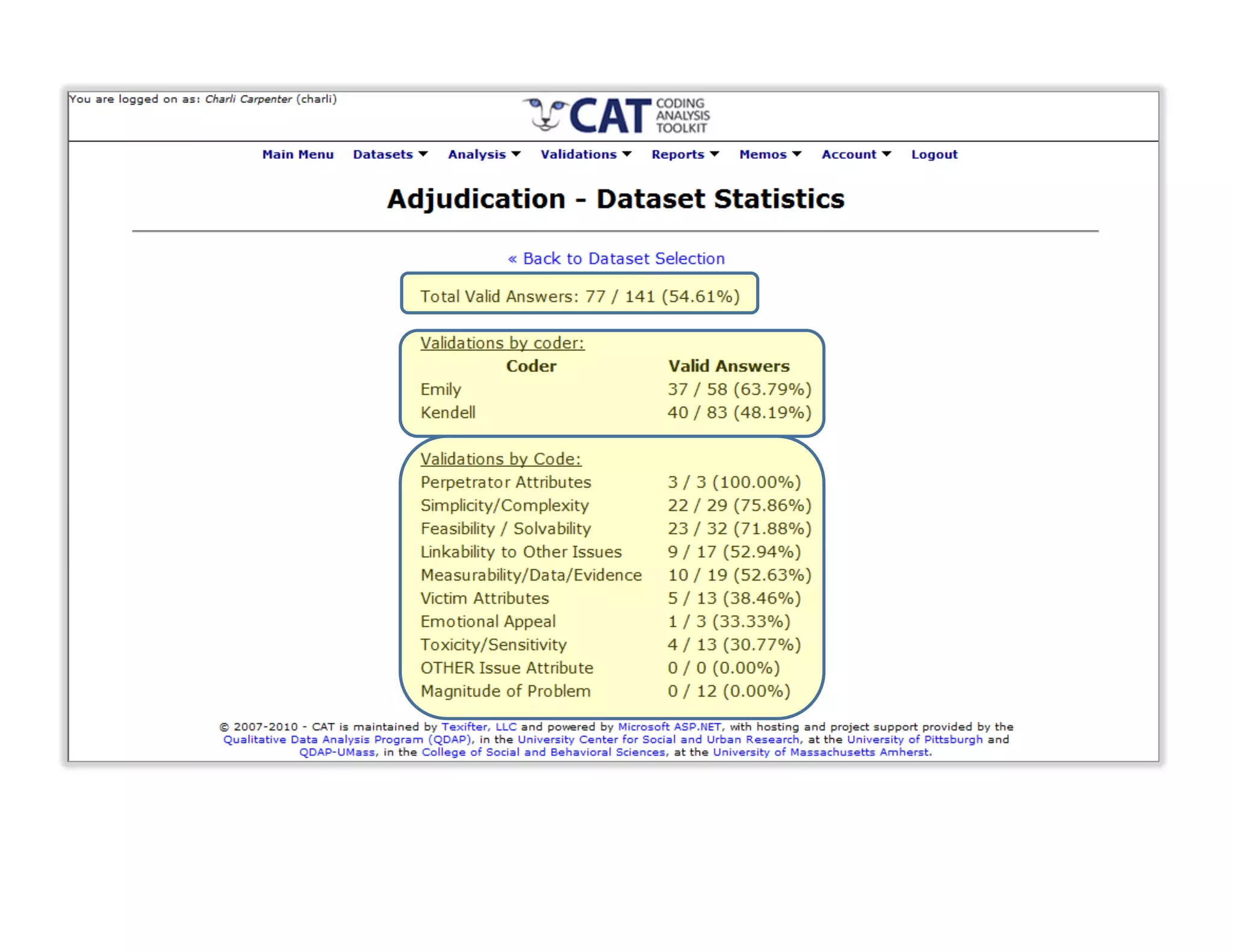Click the Reports menu label
This screenshot has height=952, width=1233.
click(x=677, y=155)
